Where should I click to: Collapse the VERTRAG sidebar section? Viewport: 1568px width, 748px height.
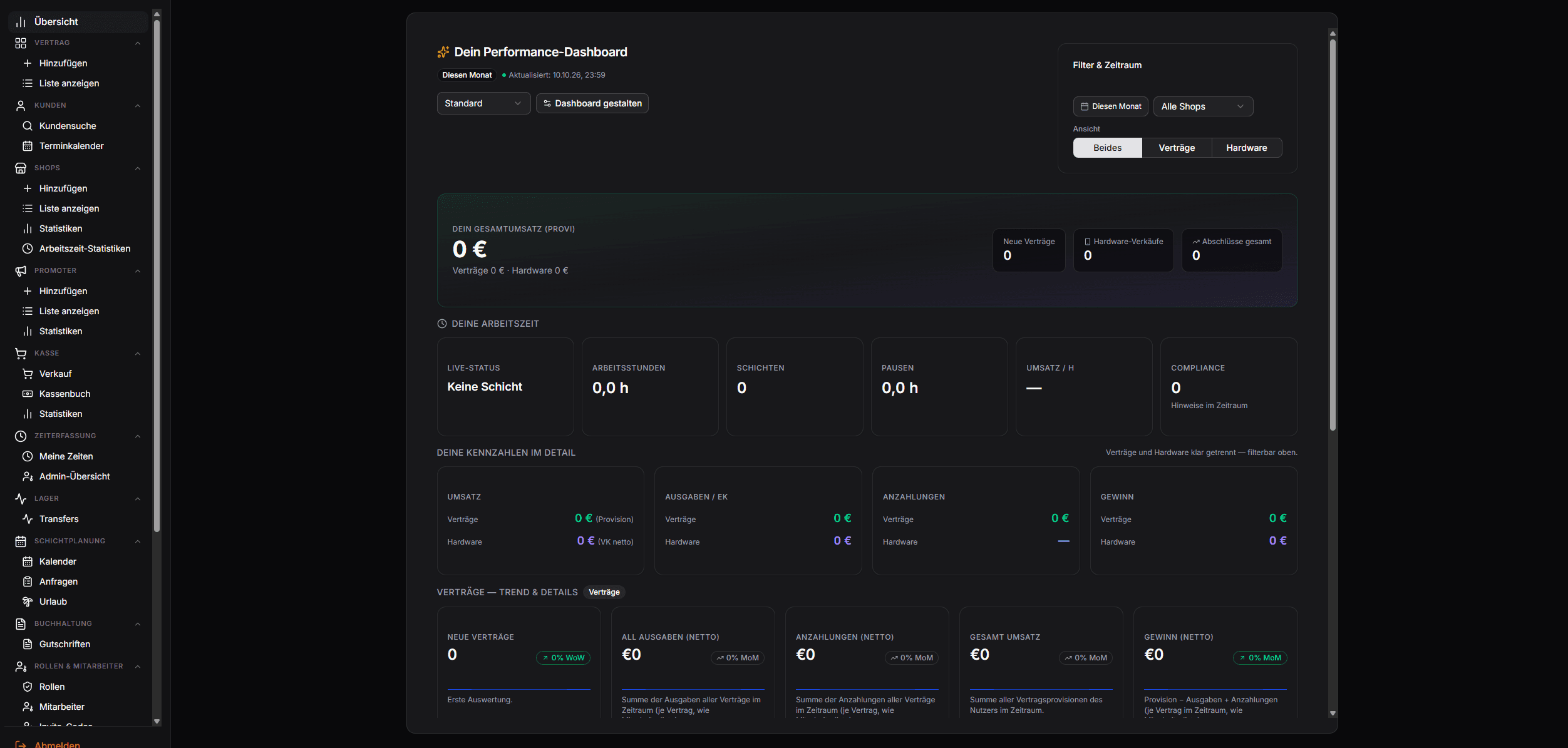138,43
